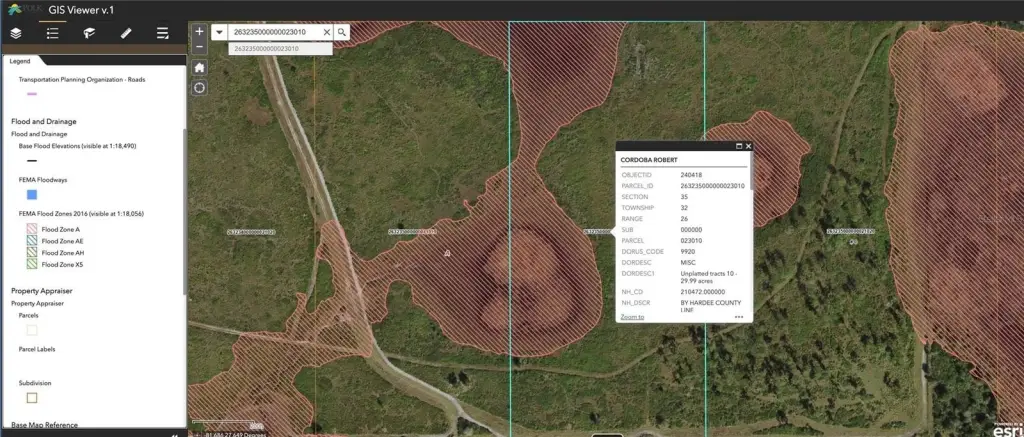Collapse the left side panel
Image resolution: width=1024 pixels, height=437 pixels.
(x=176, y=435)
